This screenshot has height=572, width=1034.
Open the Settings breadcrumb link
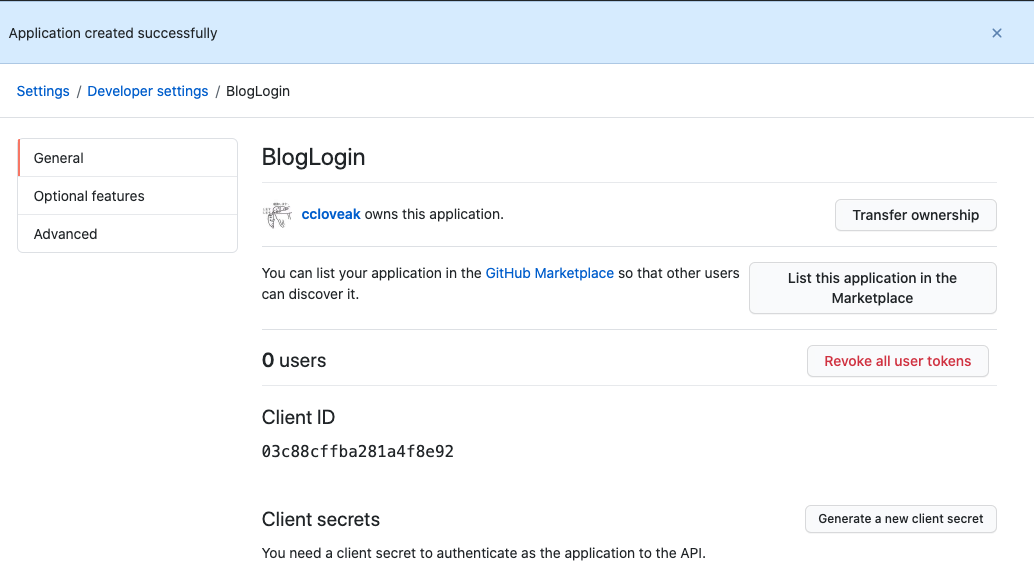coord(43,91)
